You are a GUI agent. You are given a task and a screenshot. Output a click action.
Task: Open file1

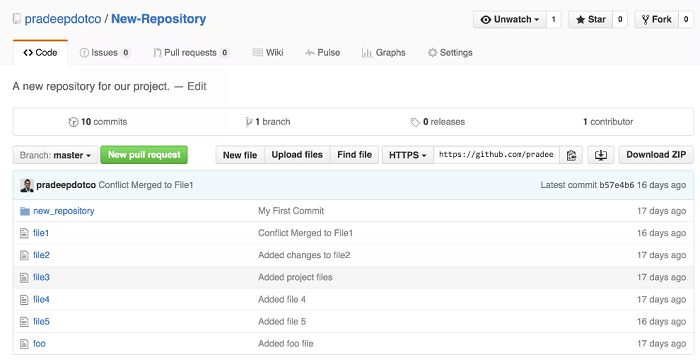pyautogui.click(x=41, y=233)
